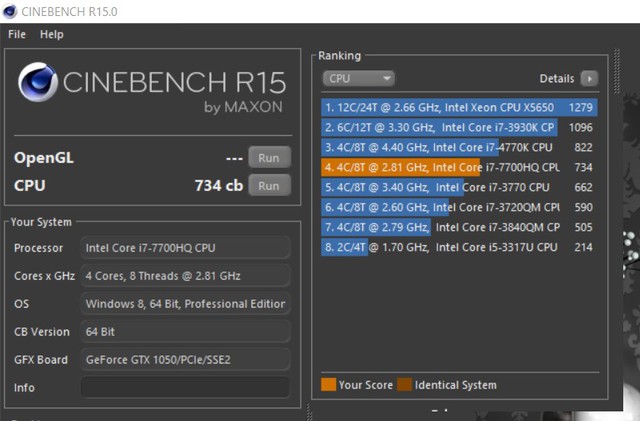This screenshot has height=421, width=640.
Task: Open the File menu
Action: pyautogui.click(x=17, y=34)
